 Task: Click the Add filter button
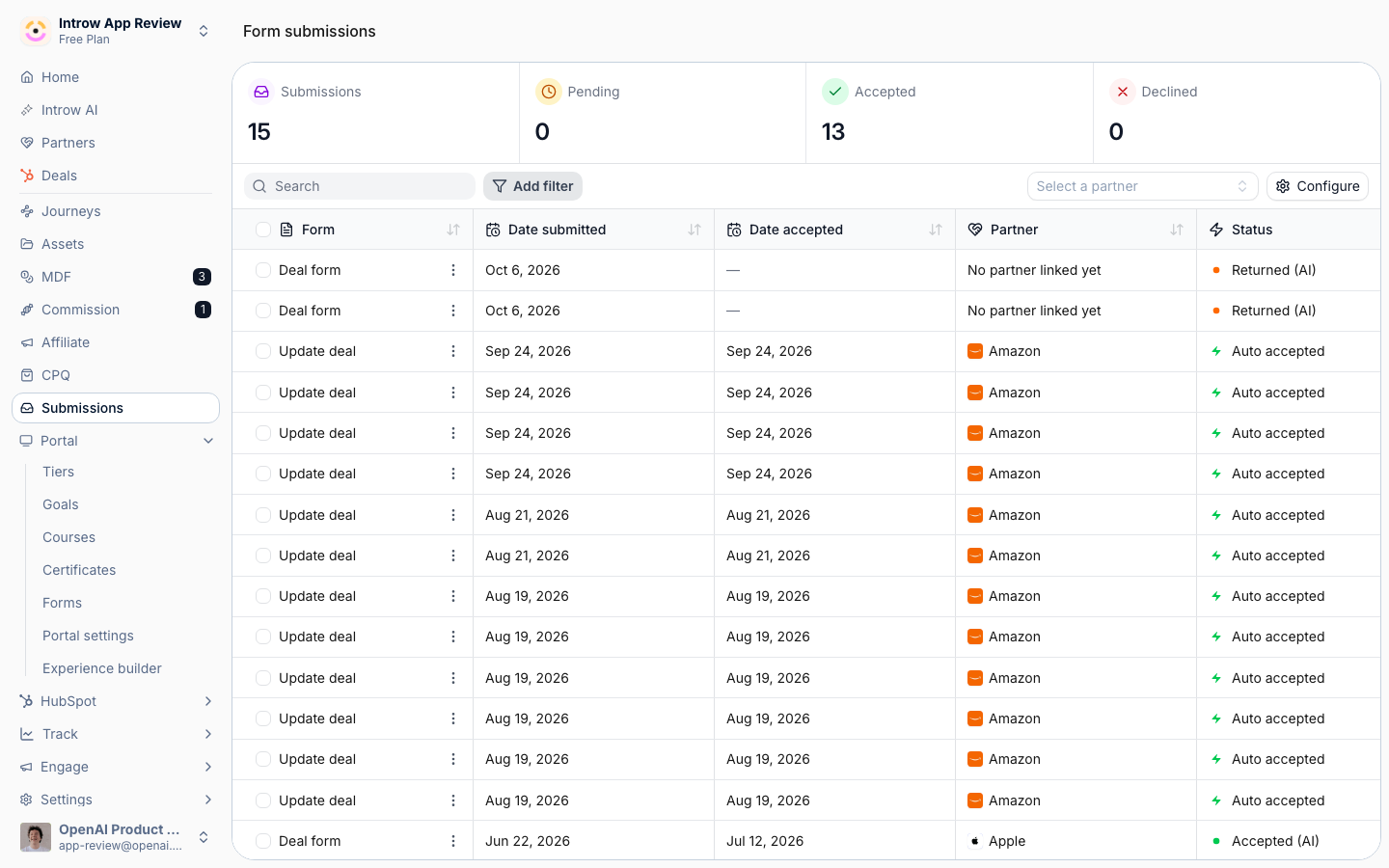tap(532, 186)
